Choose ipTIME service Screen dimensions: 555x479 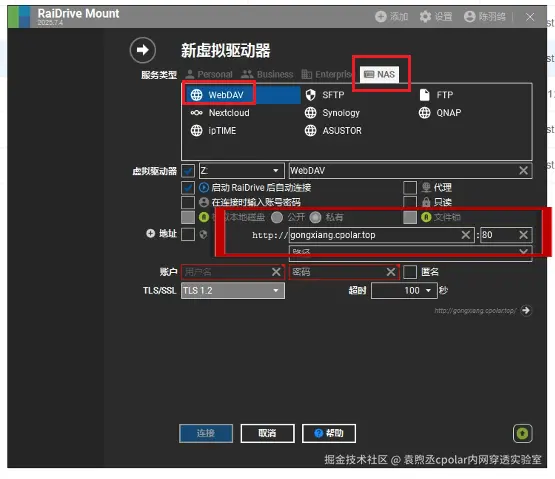point(213,131)
